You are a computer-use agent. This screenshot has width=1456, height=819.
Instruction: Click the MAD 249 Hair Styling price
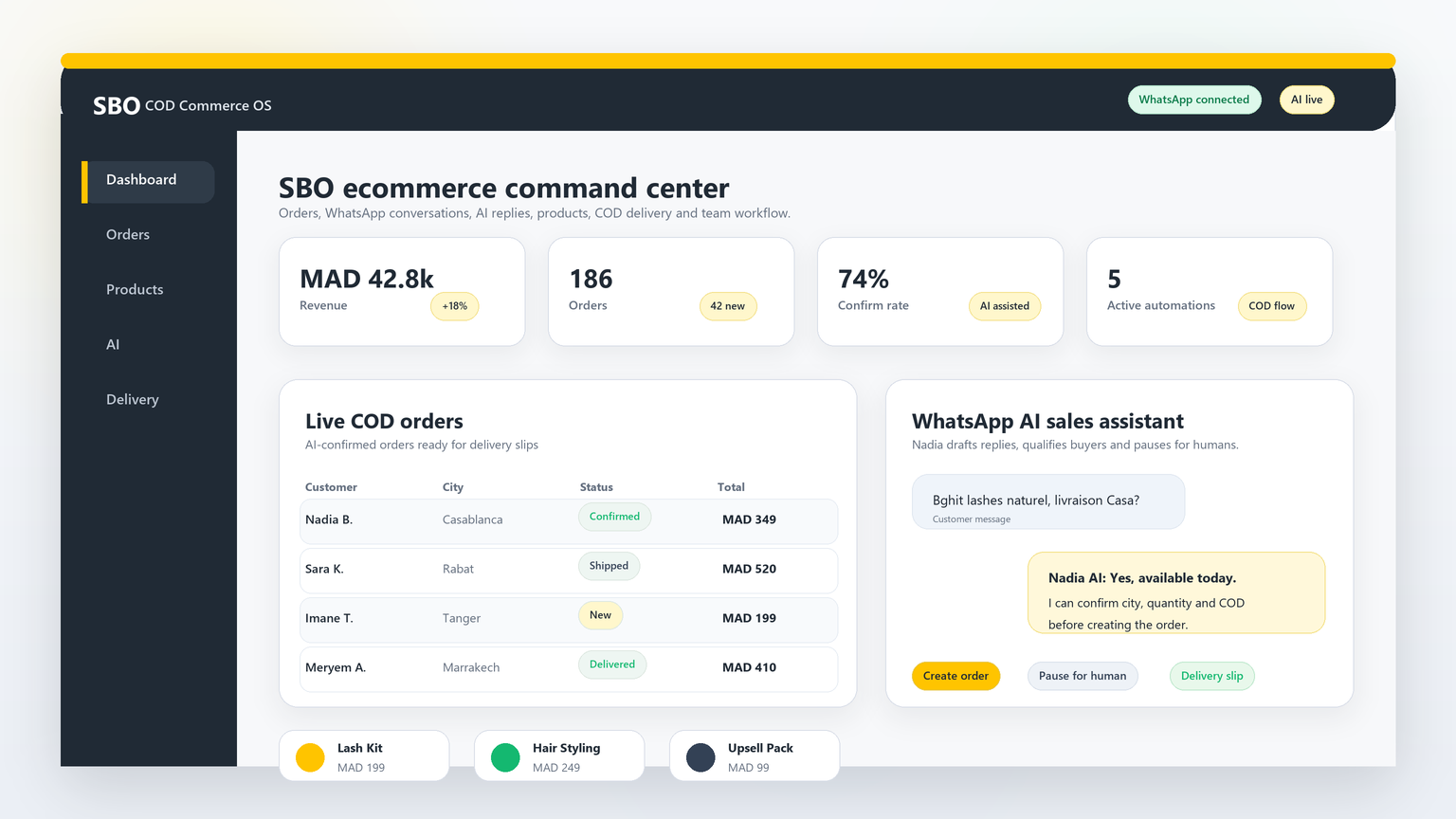pyautogui.click(x=556, y=768)
